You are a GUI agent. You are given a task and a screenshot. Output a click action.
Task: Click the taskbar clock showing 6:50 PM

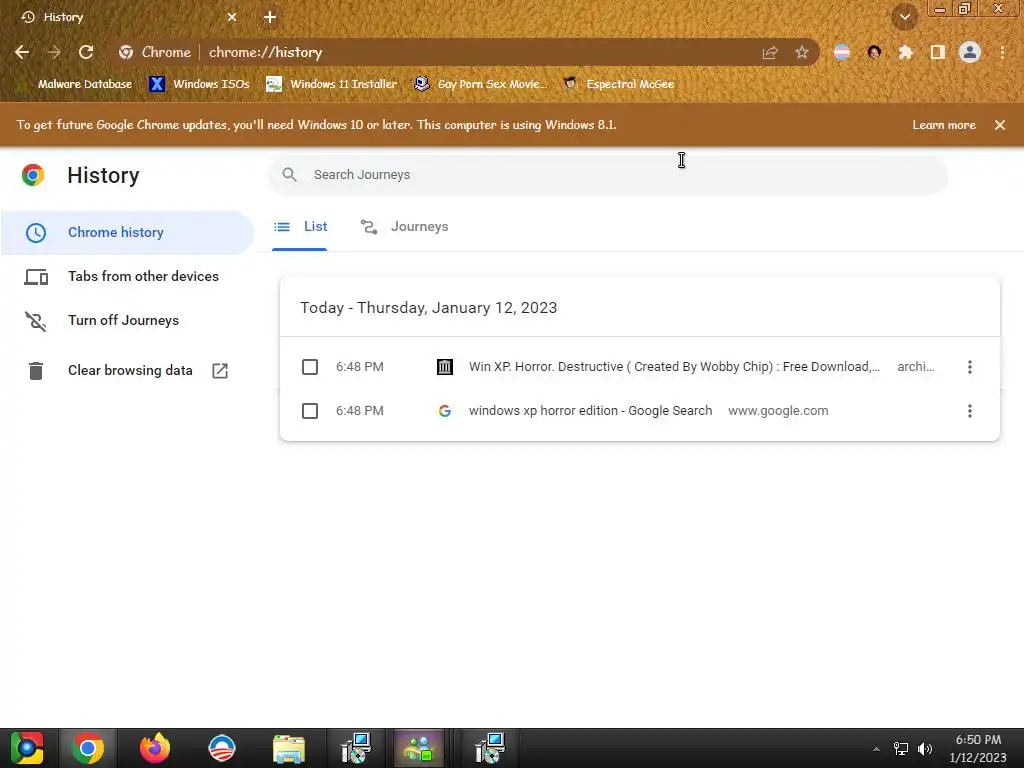pos(978,748)
